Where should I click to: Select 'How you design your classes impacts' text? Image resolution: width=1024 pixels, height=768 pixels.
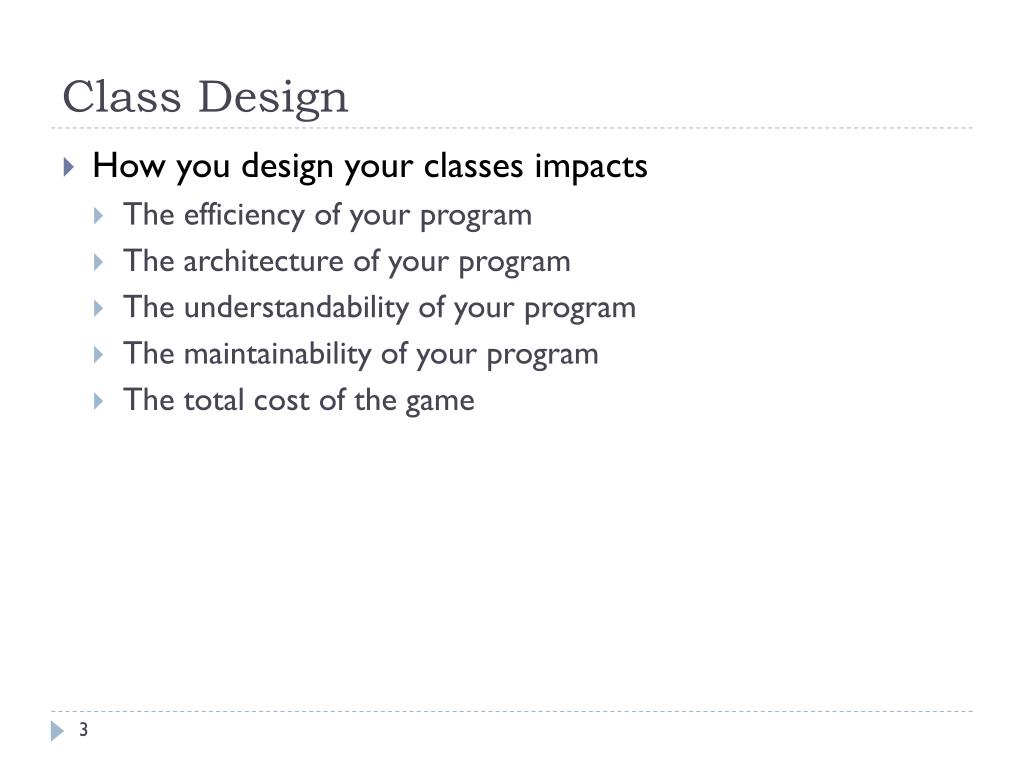click(x=370, y=167)
